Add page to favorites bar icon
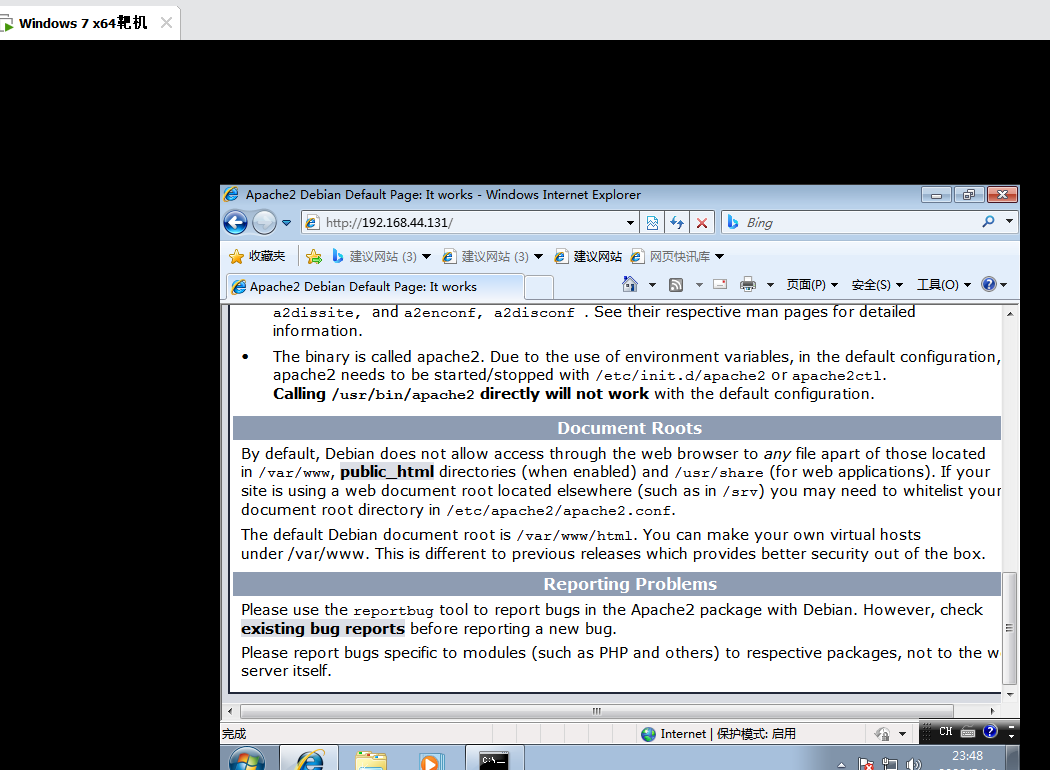 point(313,256)
